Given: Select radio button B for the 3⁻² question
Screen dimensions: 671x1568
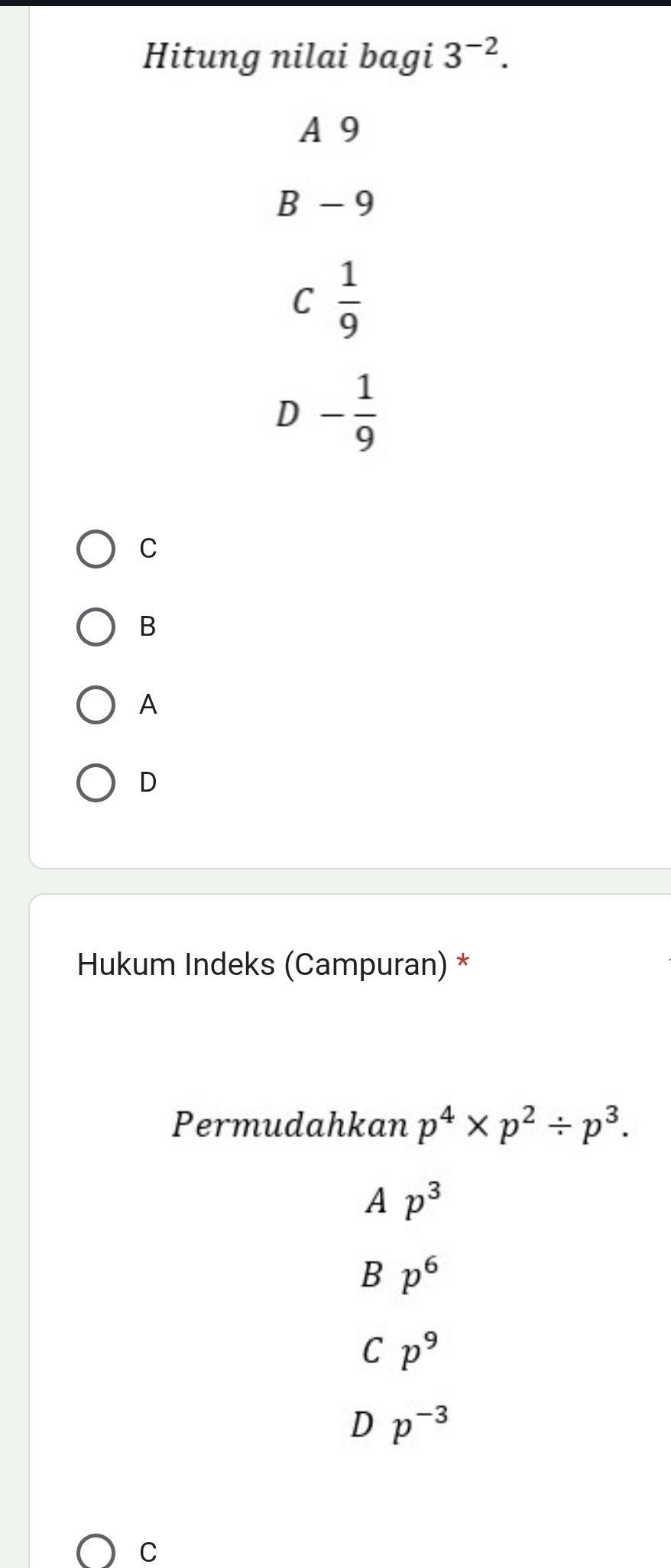Looking at the screenshot, I should (x=96, y=627).
